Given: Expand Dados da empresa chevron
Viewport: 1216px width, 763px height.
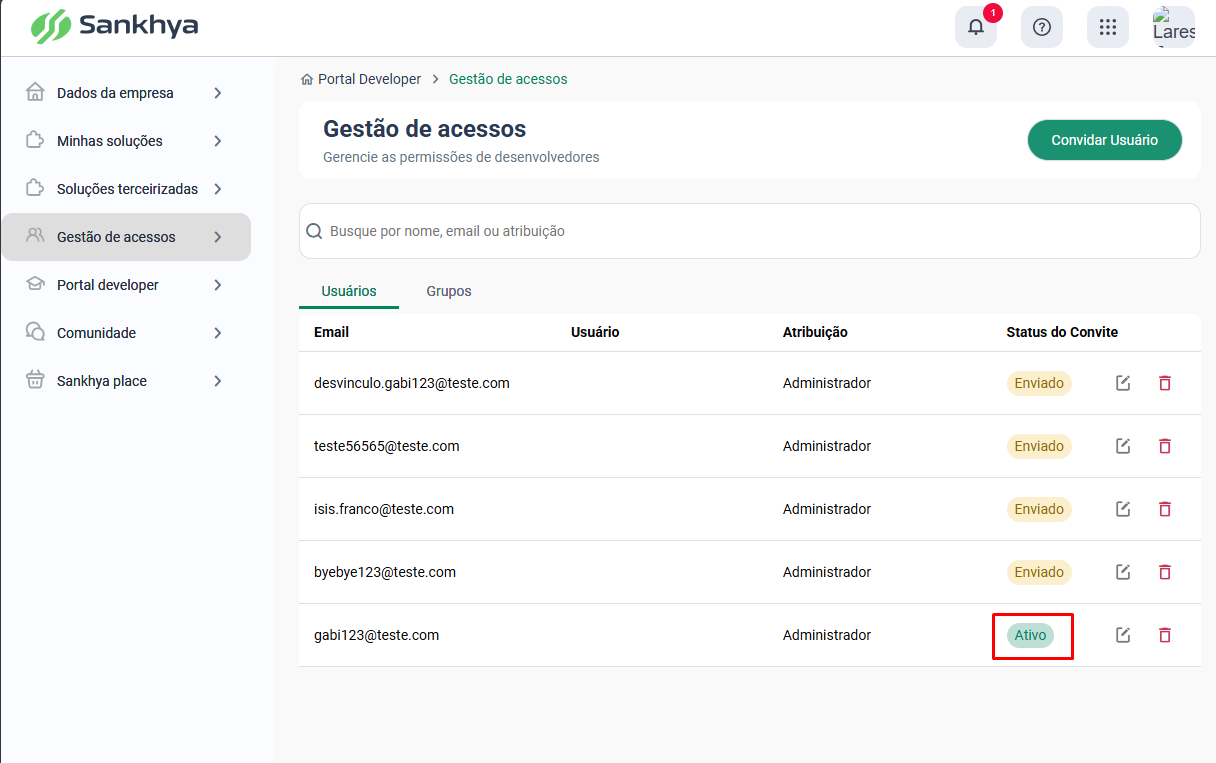Looking at the screenshot, I should 218,93.
